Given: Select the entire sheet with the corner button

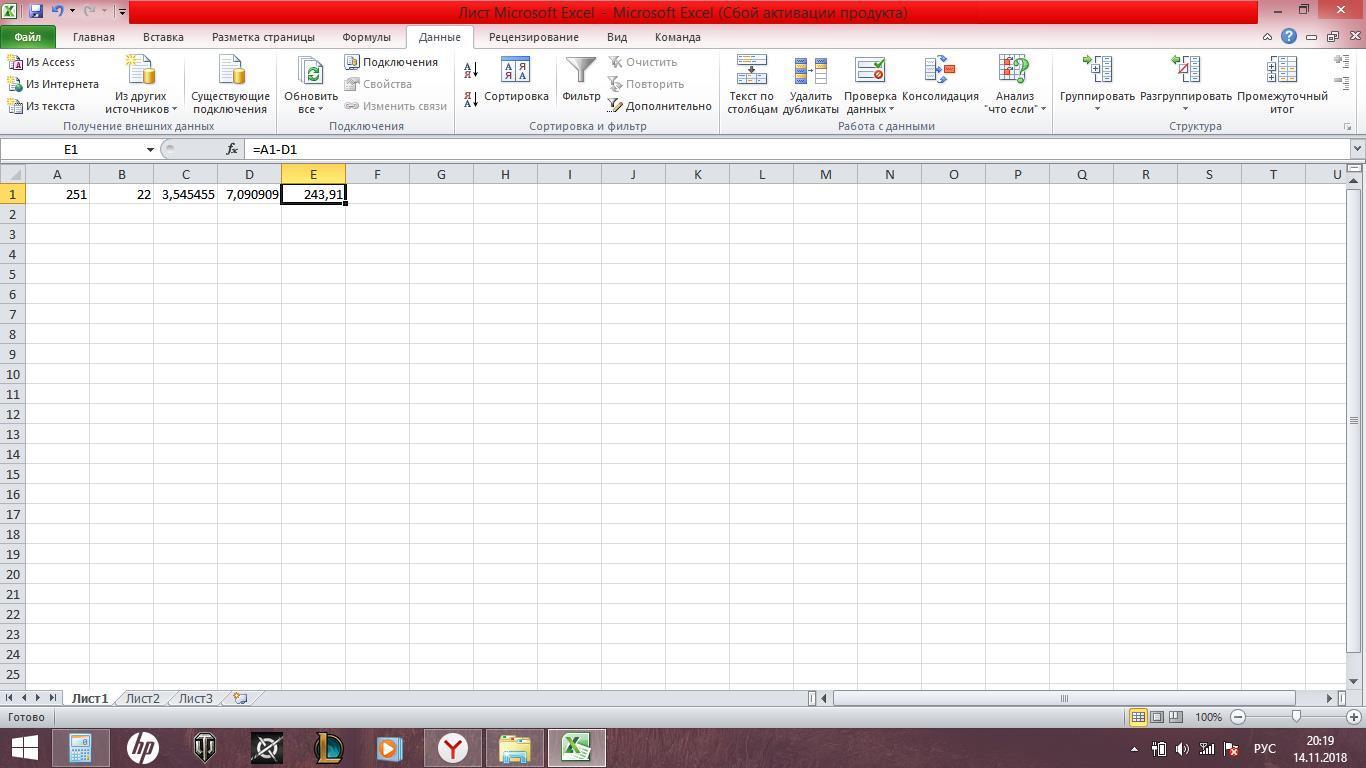Looking at the screenshot, I should 12,174.
